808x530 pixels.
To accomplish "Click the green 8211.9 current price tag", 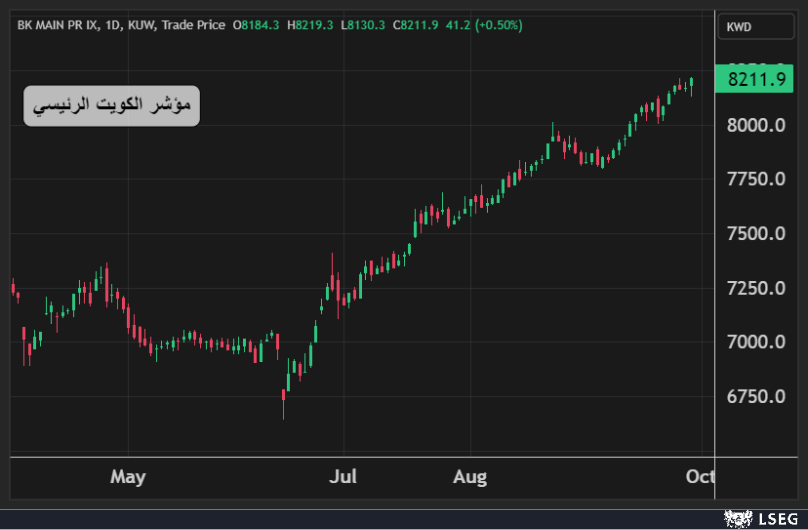I will click(755, 79).
